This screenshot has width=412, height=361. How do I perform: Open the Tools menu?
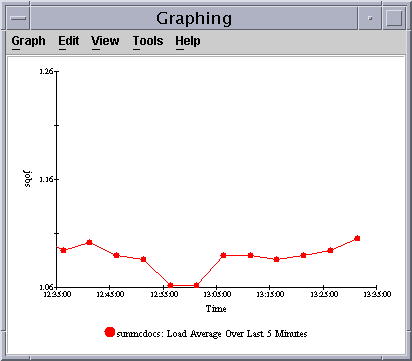tap(148, 41)
